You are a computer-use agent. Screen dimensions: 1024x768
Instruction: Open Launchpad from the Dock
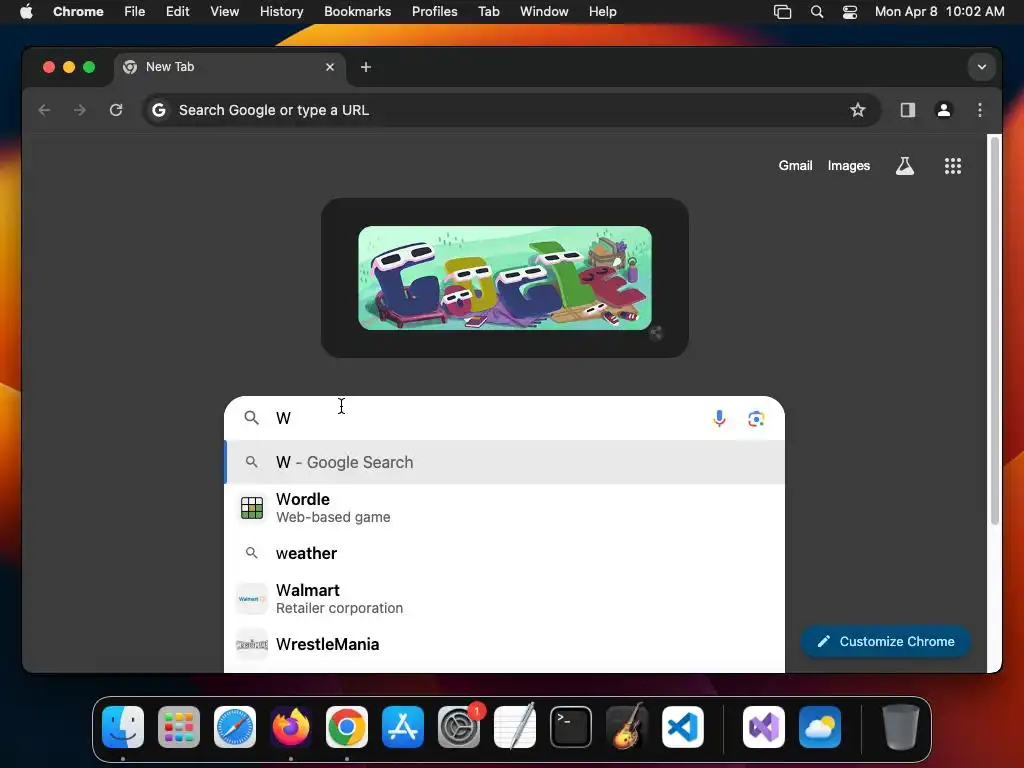tap(179, 727)
